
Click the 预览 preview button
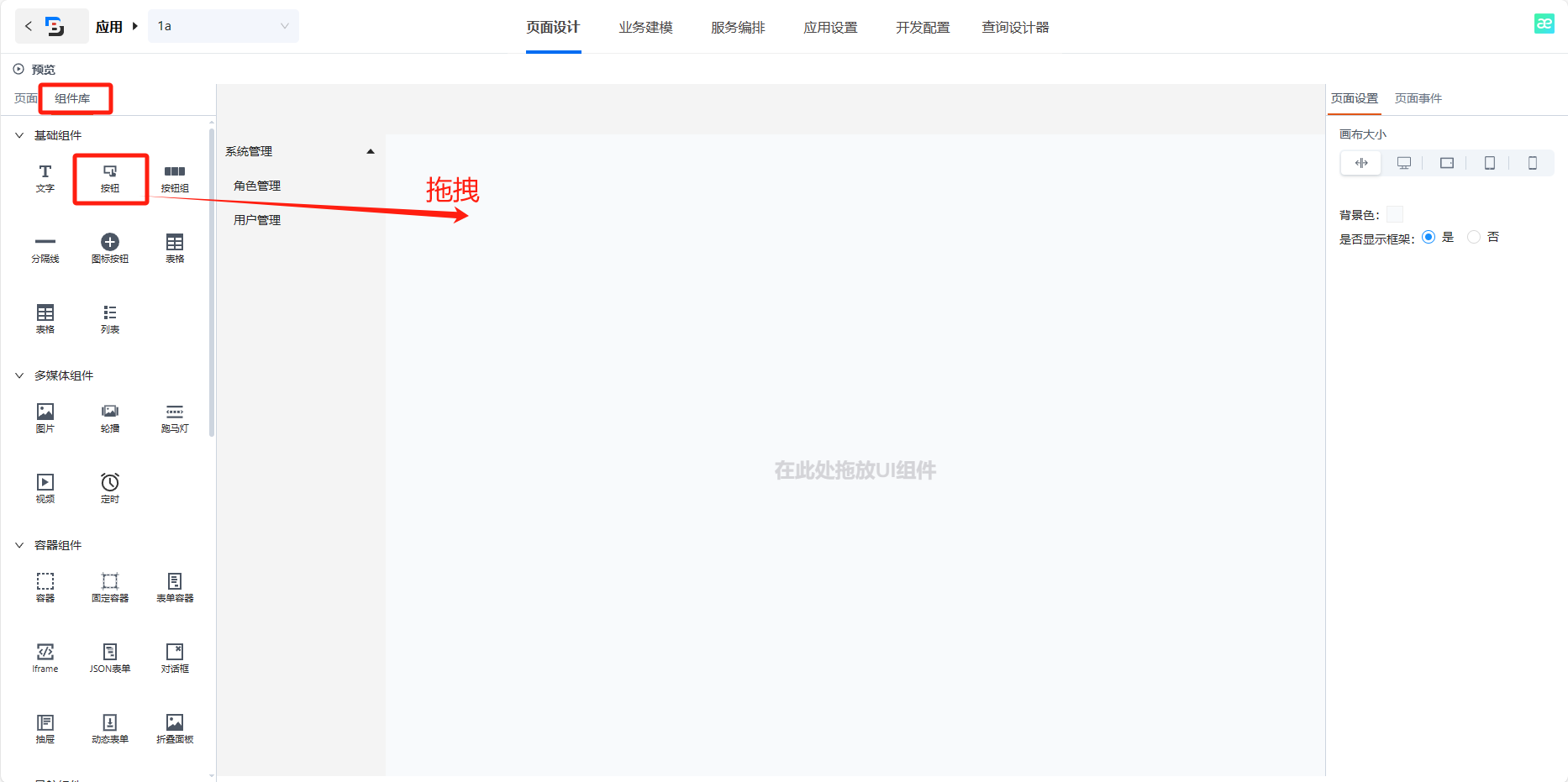(x=34, y=70)
